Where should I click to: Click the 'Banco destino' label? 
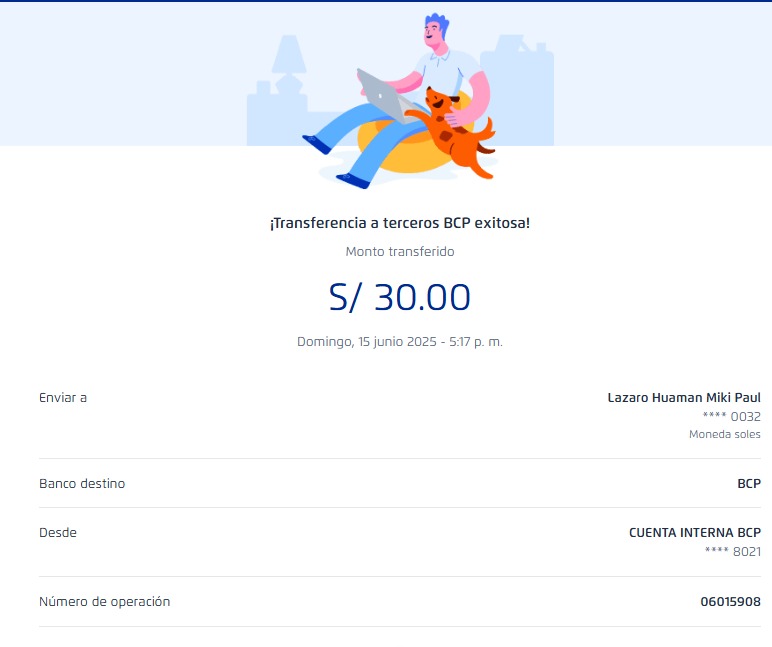click(x=82, y=484)
